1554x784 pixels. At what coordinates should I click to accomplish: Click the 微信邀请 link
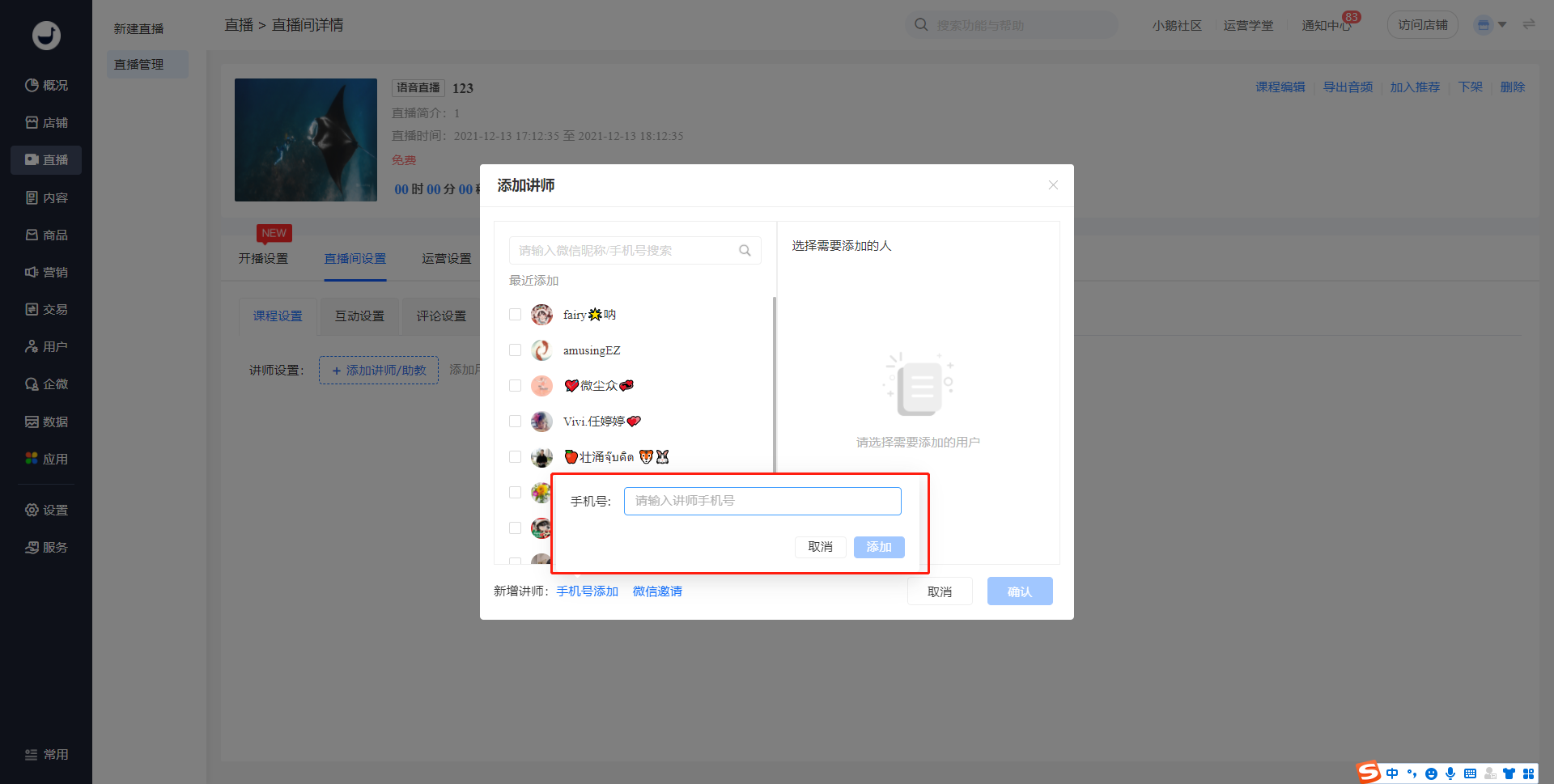pos(657,591)
